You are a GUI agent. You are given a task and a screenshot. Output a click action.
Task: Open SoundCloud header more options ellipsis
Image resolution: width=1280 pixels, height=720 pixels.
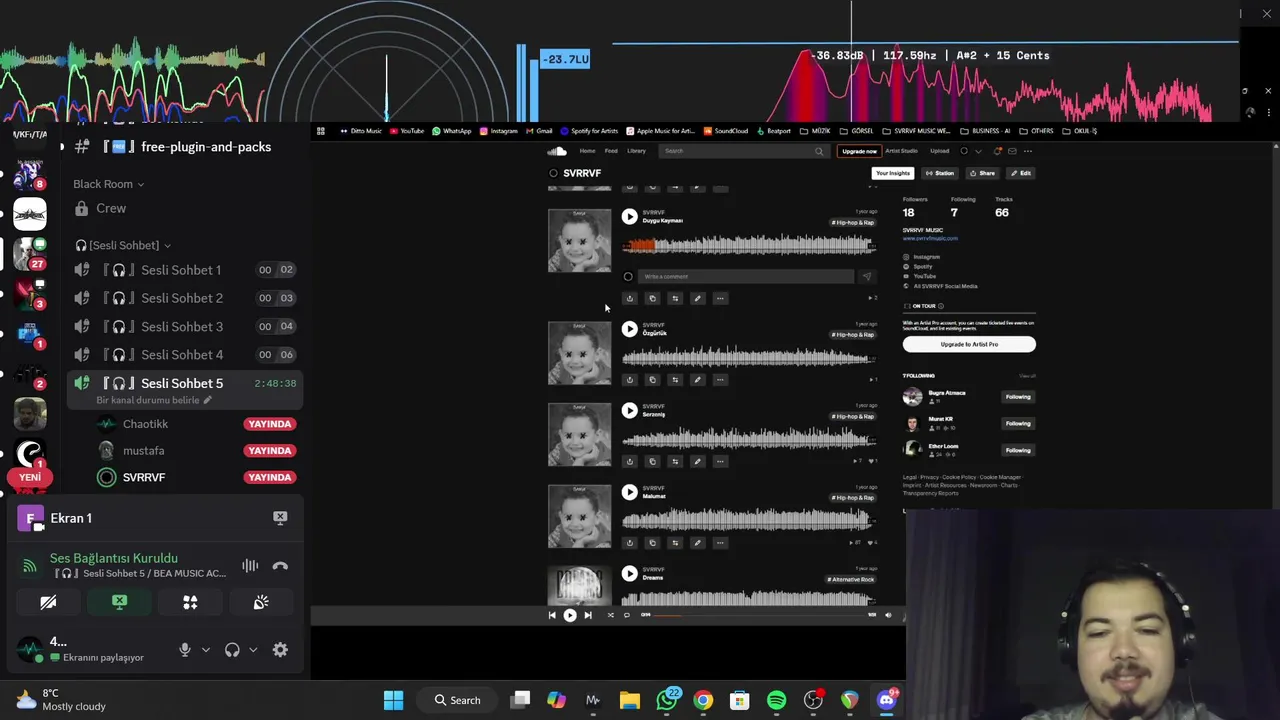(x=1028, y=151)
